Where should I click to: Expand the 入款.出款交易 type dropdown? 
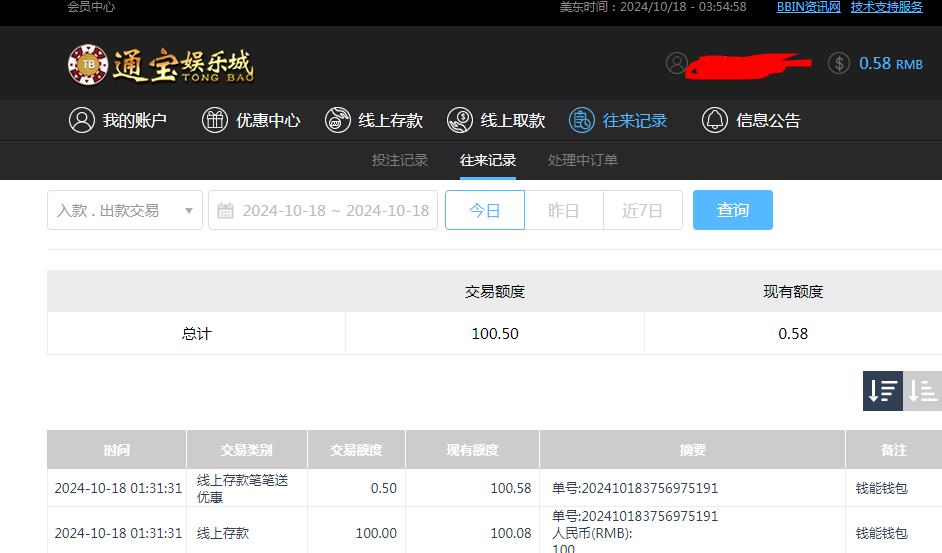(x=125, y=210)
